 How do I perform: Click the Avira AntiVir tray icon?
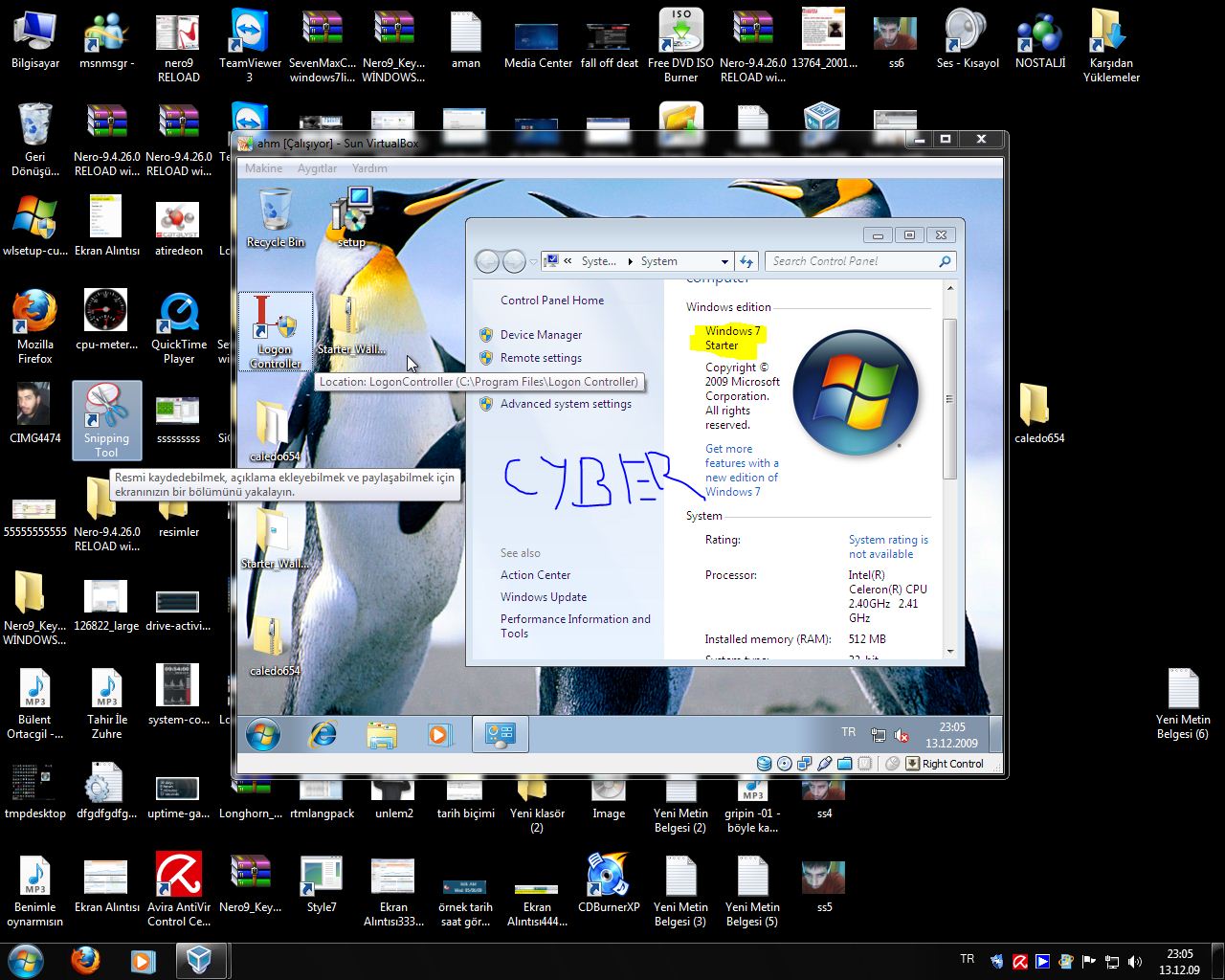click(x=1020, y=961)
